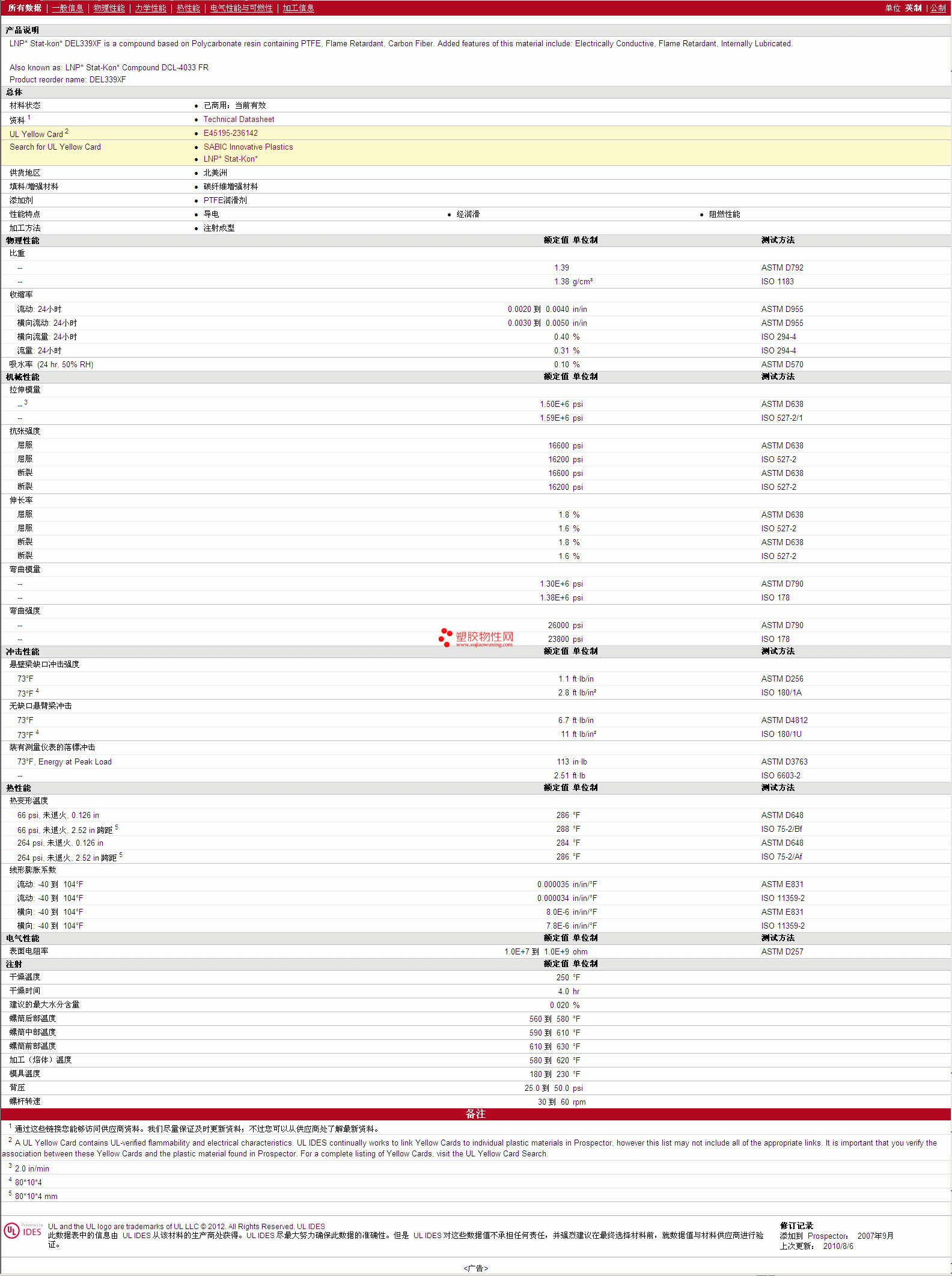Select the ISO 6603-2 test method
Viewport: 952px width, 1276px height.
pyautogui.click(x=781, y=776)
